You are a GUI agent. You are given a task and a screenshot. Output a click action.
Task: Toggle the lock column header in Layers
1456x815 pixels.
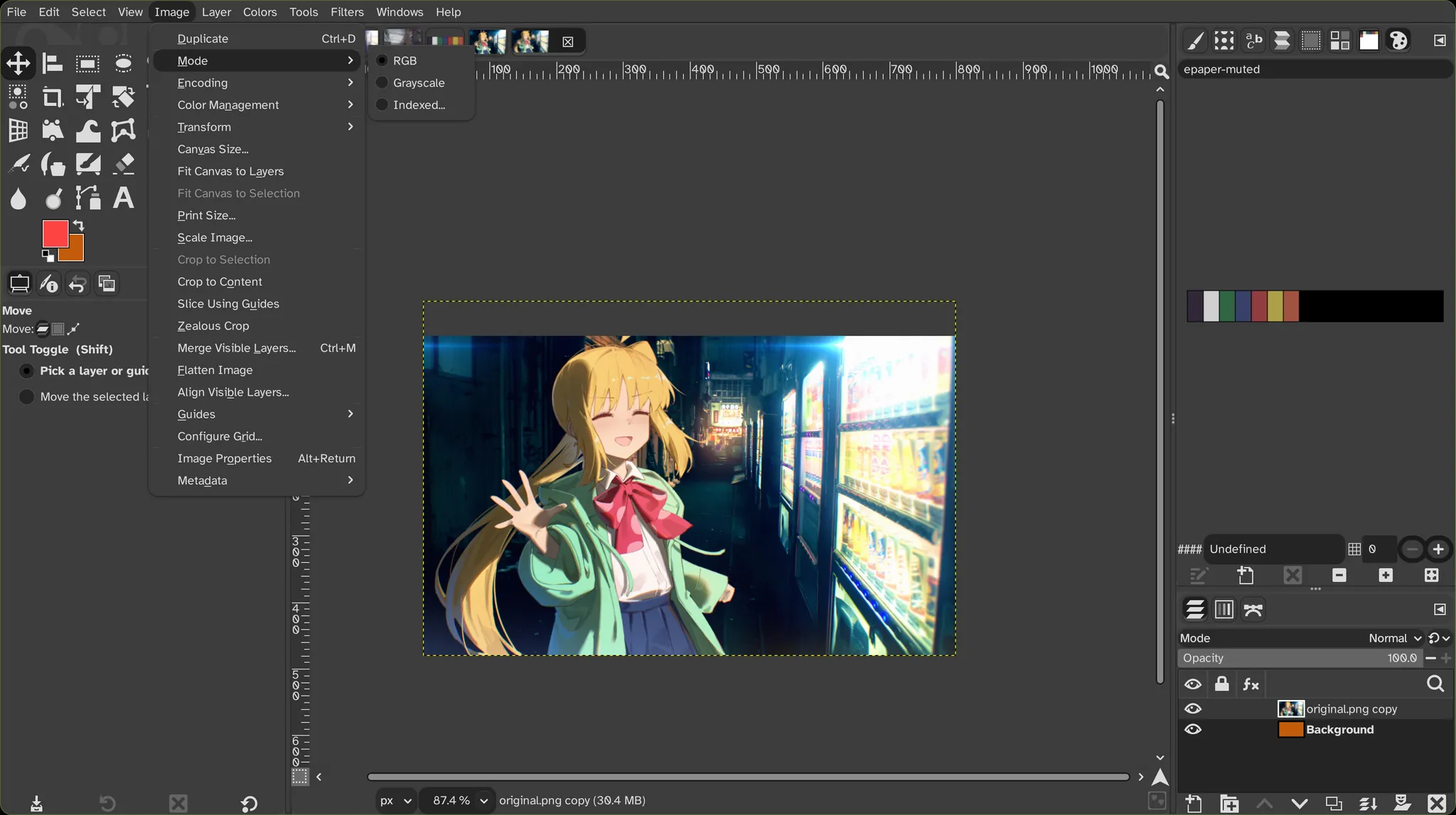pyautogui.click(x=1221, y=684)
